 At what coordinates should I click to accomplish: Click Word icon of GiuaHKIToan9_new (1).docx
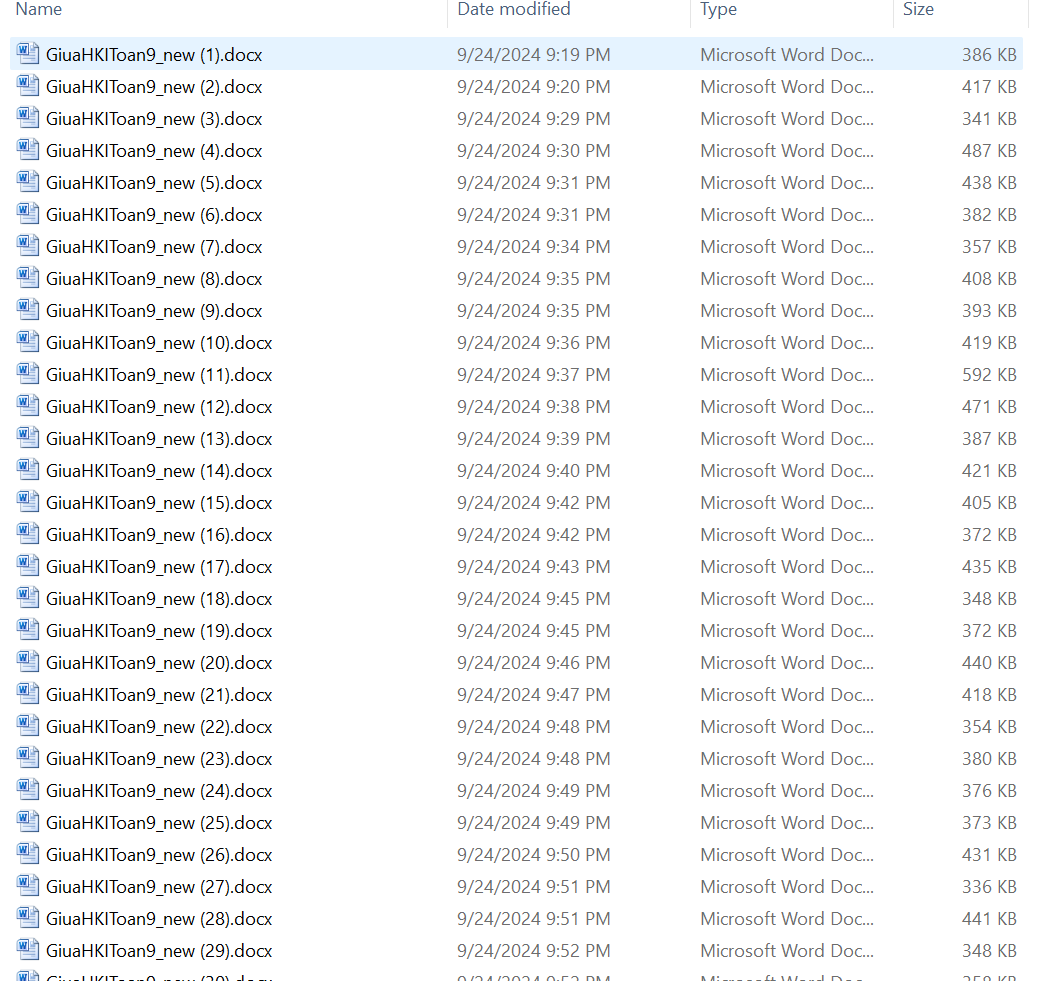(28, 54)
